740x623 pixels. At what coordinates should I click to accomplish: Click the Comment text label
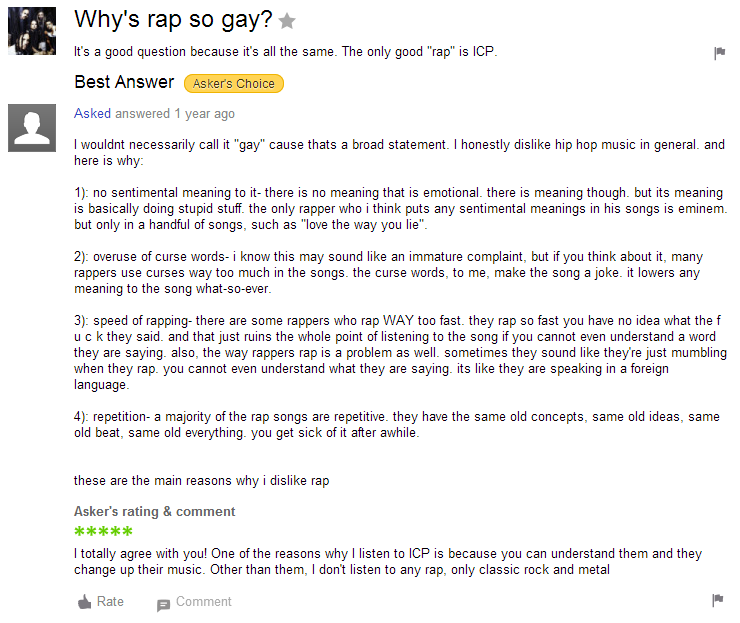tap(204, 601)
